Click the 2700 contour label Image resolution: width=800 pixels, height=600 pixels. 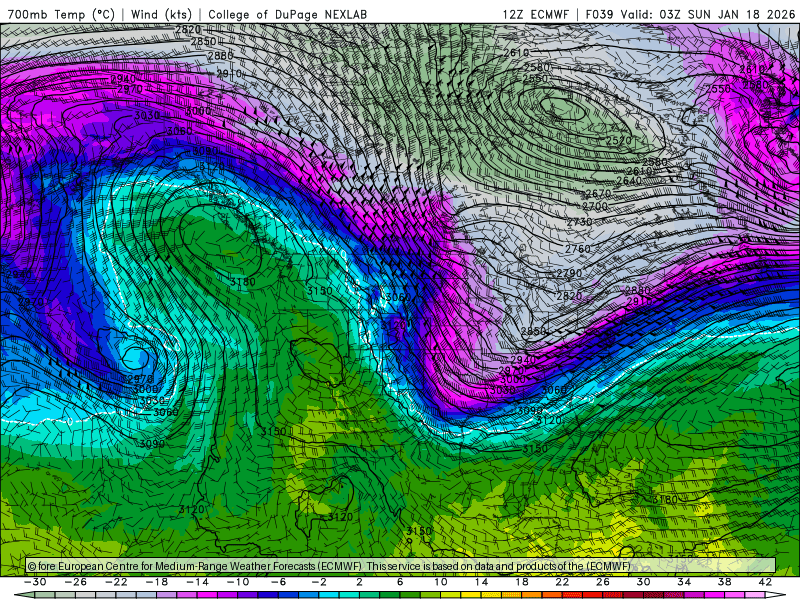[595, 206]
